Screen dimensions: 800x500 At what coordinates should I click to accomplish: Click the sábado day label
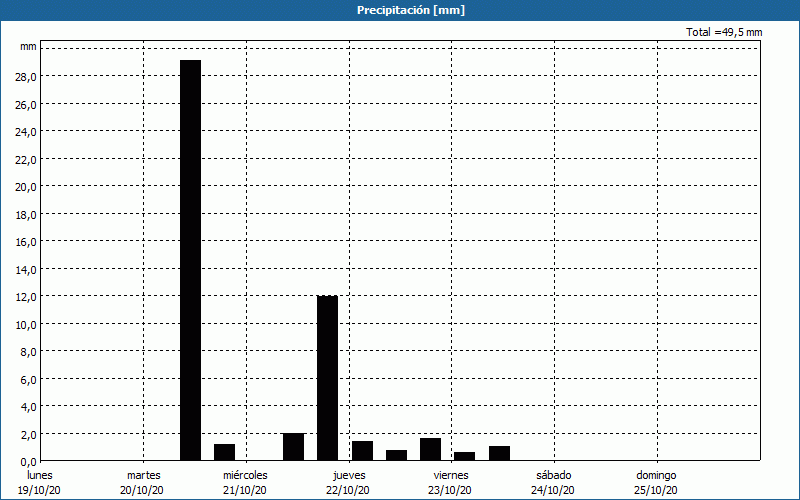click(x=554, y=475)
